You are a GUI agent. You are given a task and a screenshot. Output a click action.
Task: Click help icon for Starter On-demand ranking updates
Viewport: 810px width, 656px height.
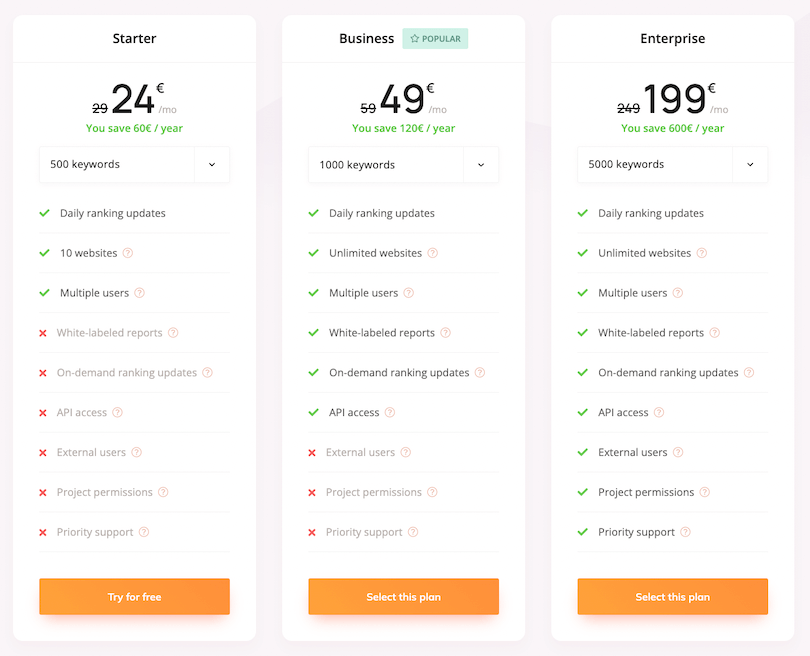coord(208,372)
